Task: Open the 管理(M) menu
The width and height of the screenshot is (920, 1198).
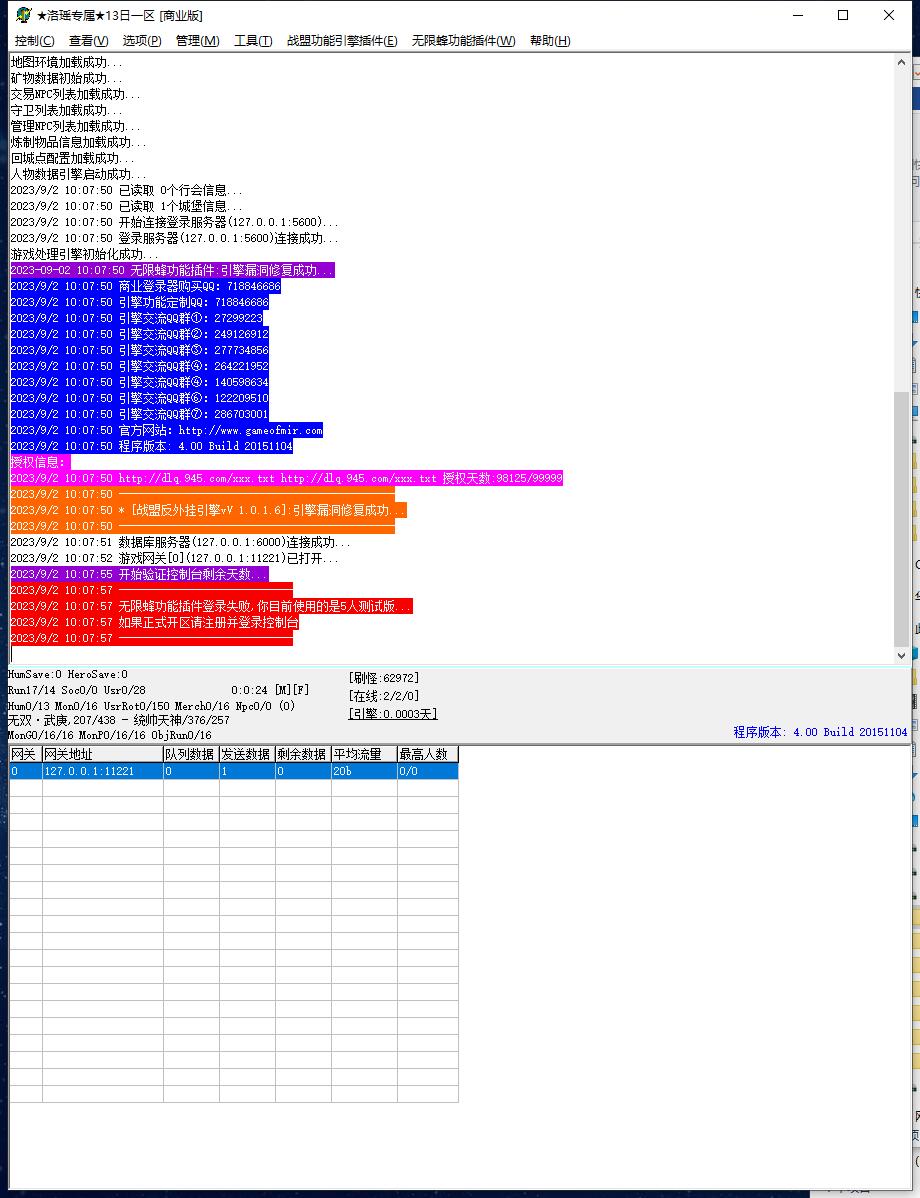Action: tap(198, 40)
